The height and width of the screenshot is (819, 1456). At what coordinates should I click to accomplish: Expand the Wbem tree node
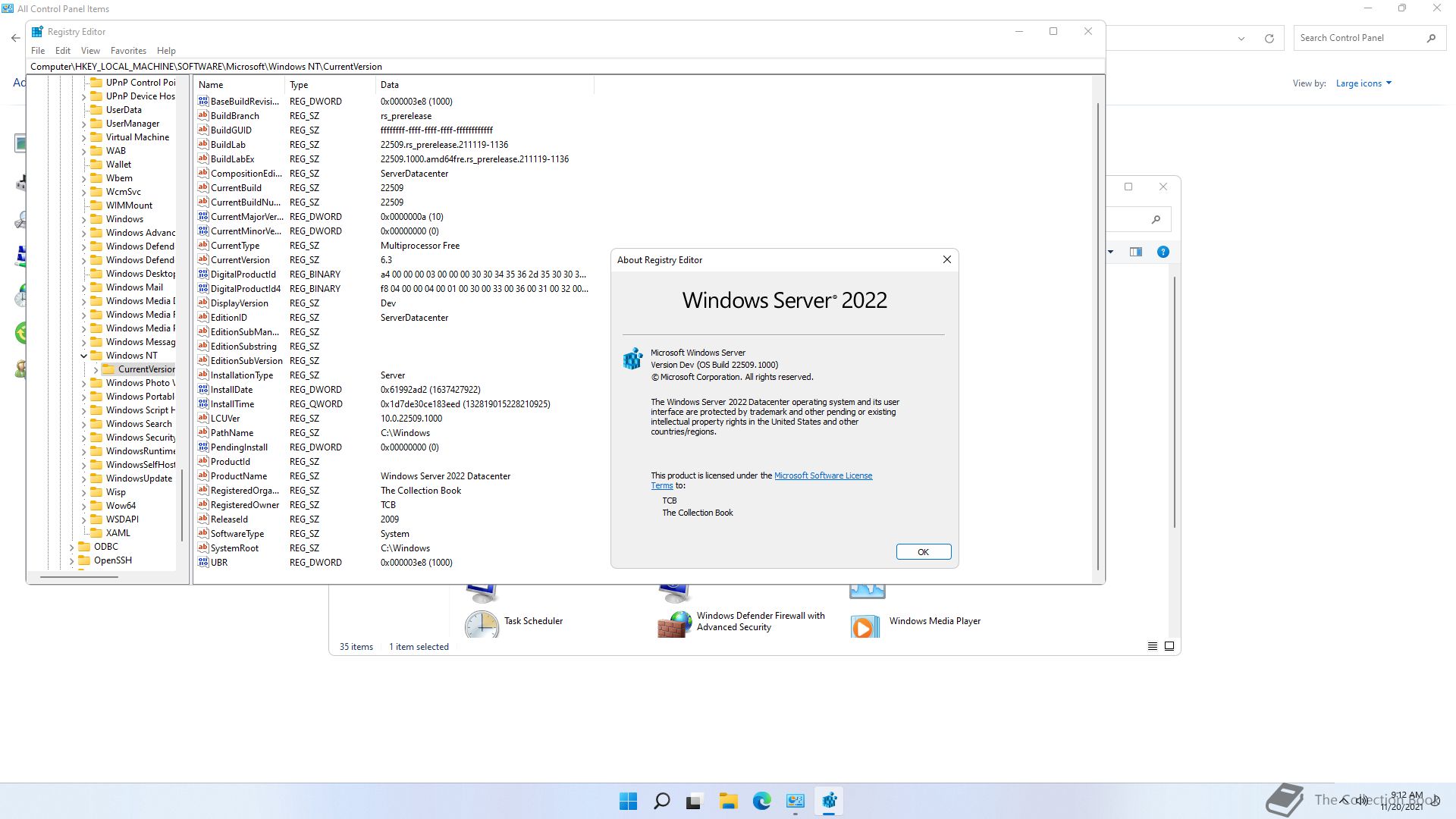click(83, 178)
